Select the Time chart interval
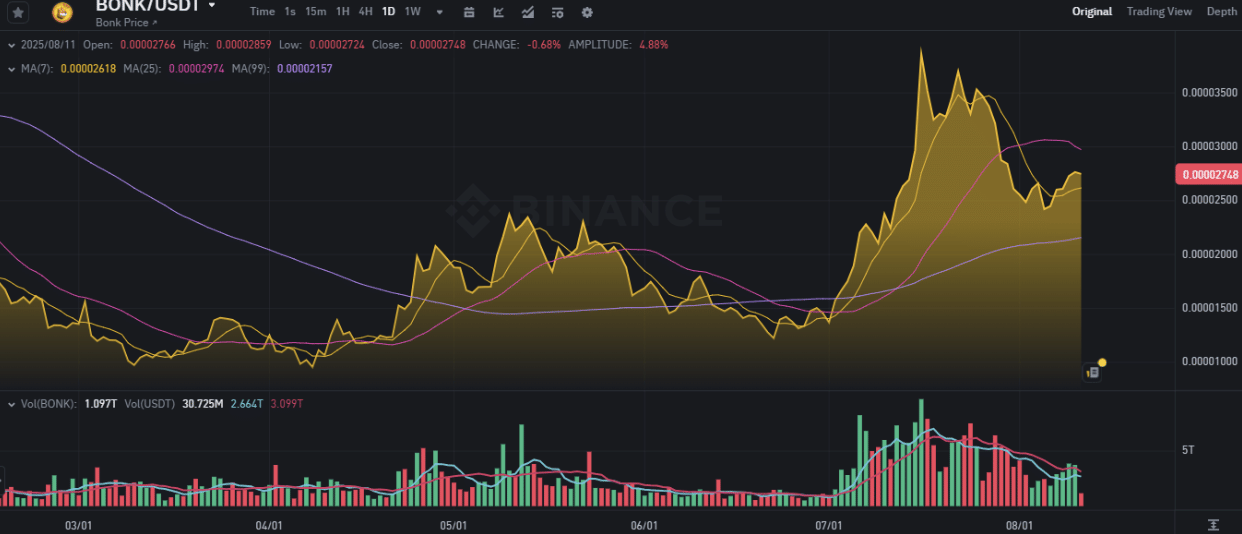 coord(262,12)
